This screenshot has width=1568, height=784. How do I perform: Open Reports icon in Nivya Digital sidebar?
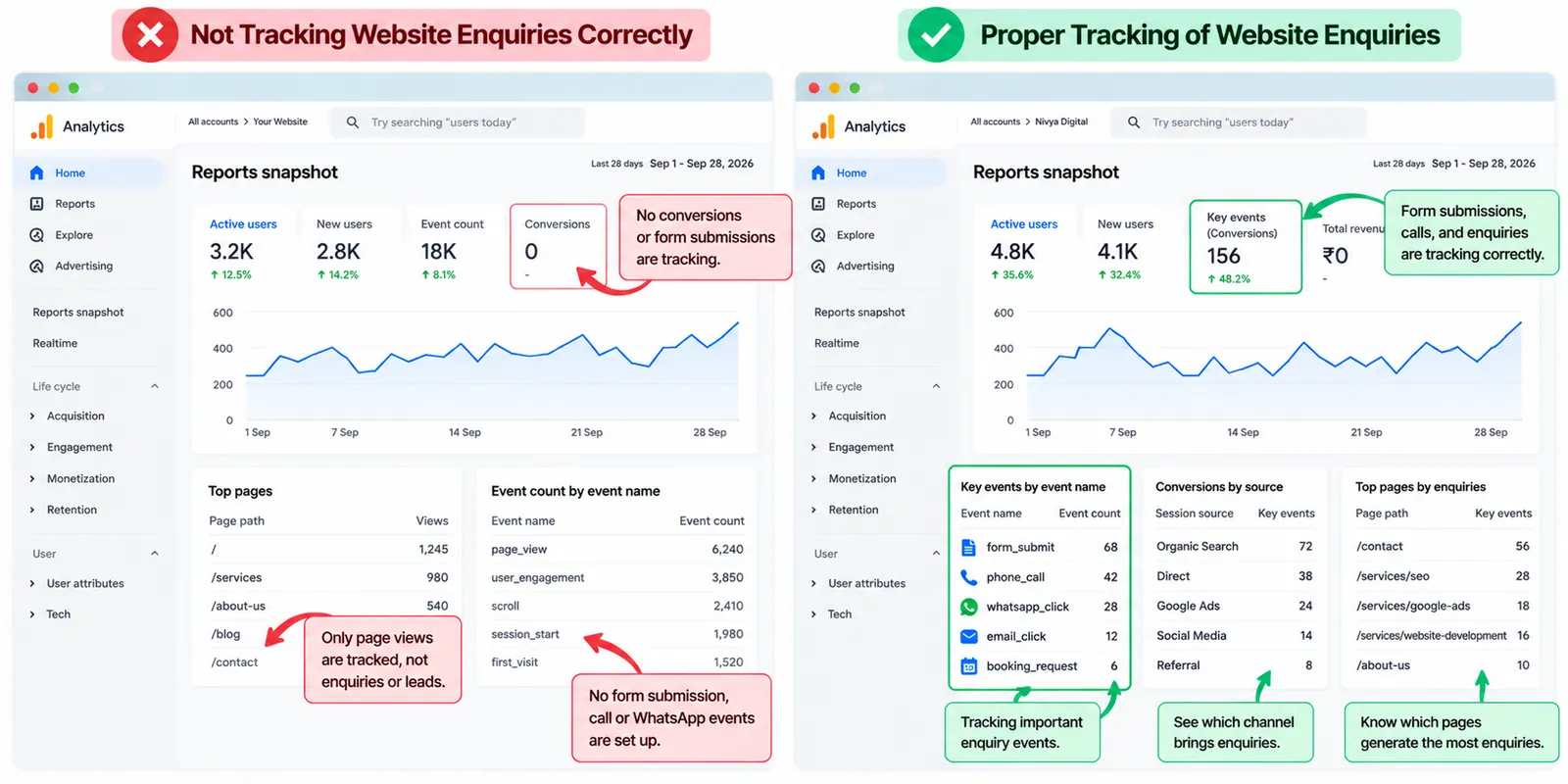pyautogui.click(x=818, y=204)
